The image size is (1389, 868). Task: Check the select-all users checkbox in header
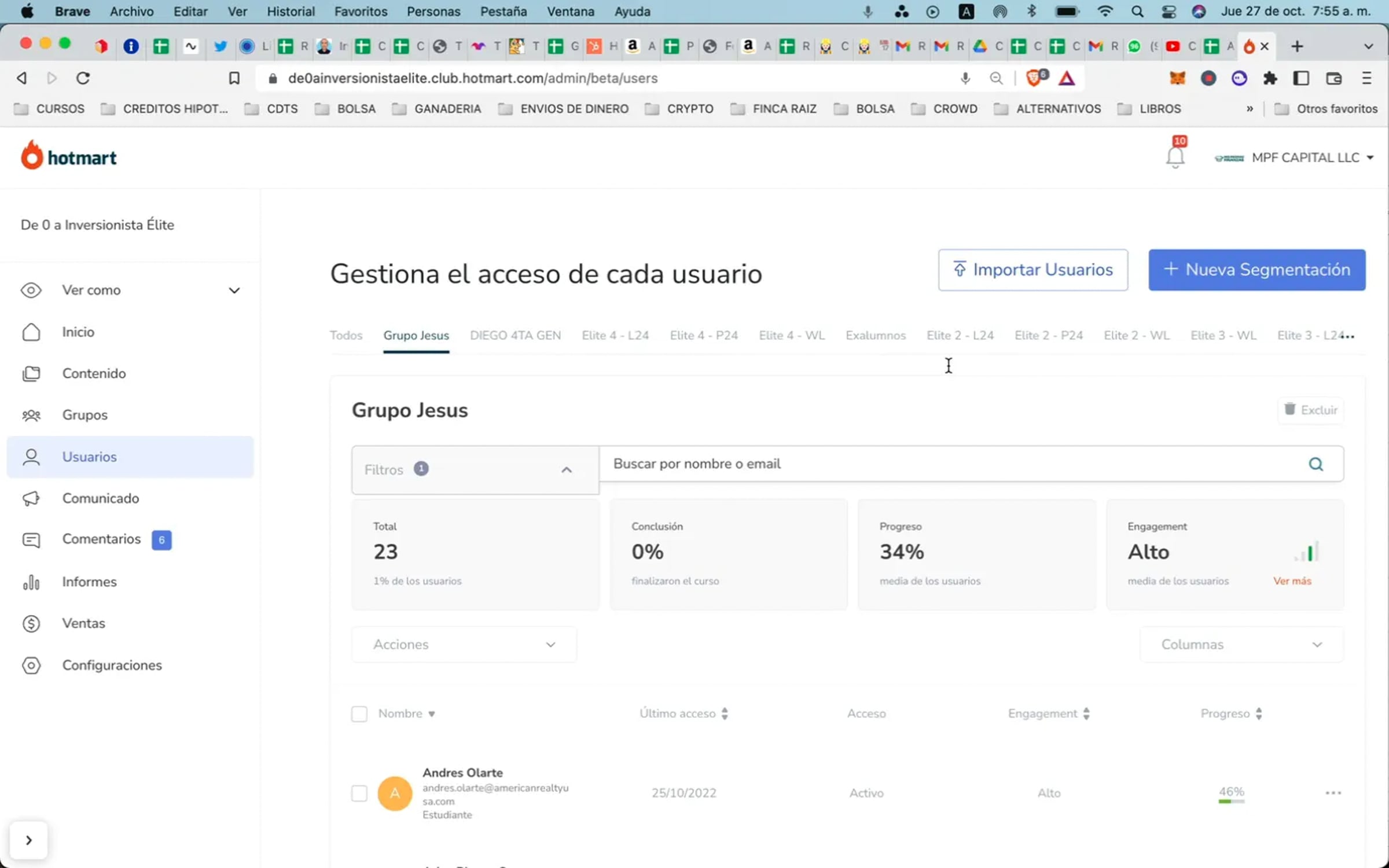(359, 713)
